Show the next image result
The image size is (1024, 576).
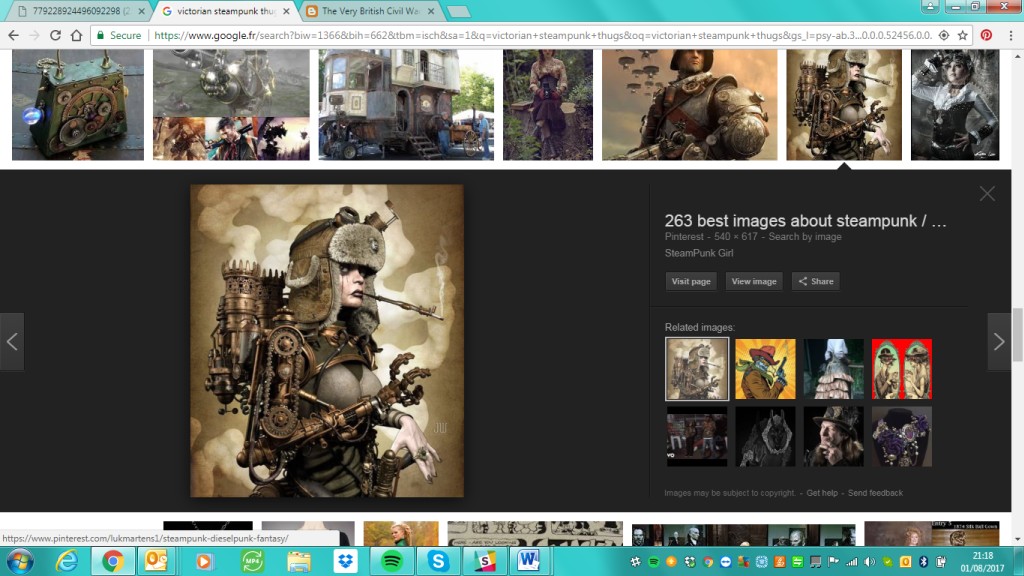(x=999, y=342)
